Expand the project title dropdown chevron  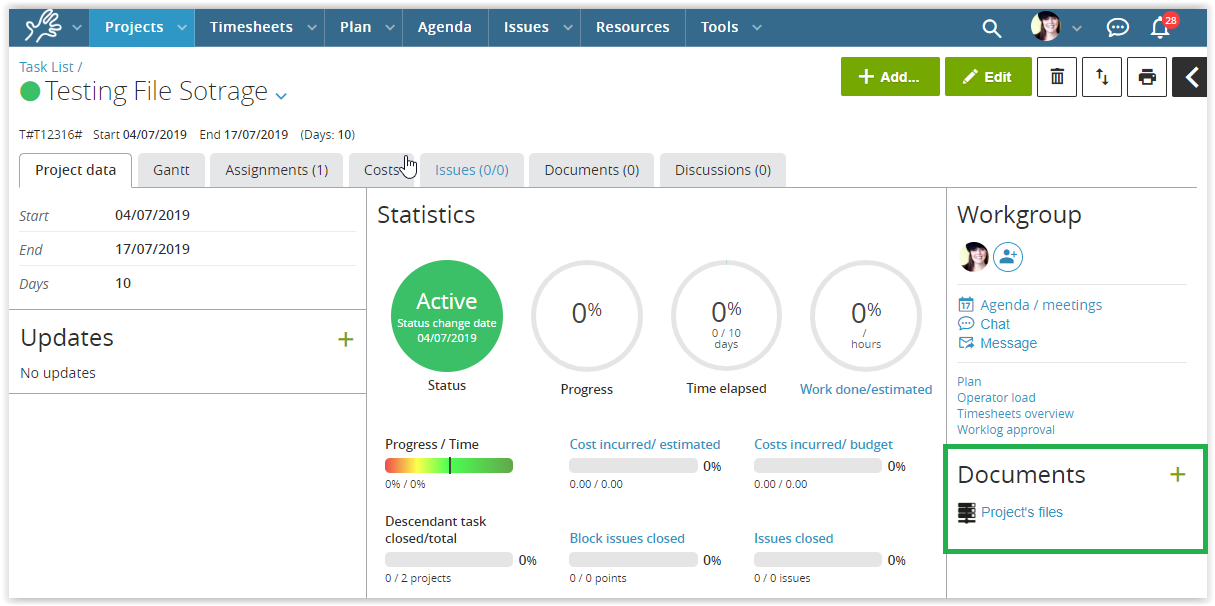pyautogui.click(x=281, y=96)
